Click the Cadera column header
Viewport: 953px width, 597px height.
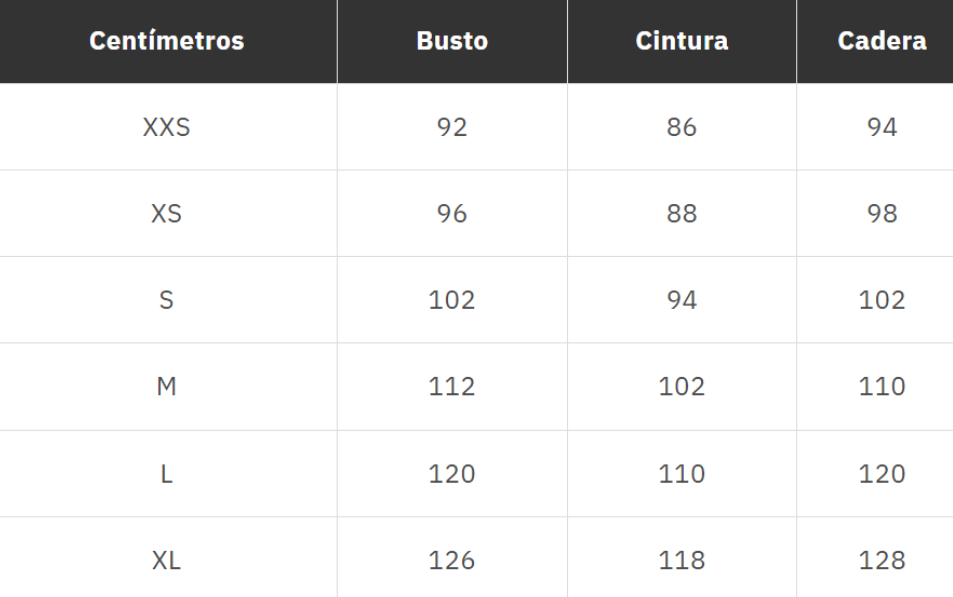click(881, 41)
